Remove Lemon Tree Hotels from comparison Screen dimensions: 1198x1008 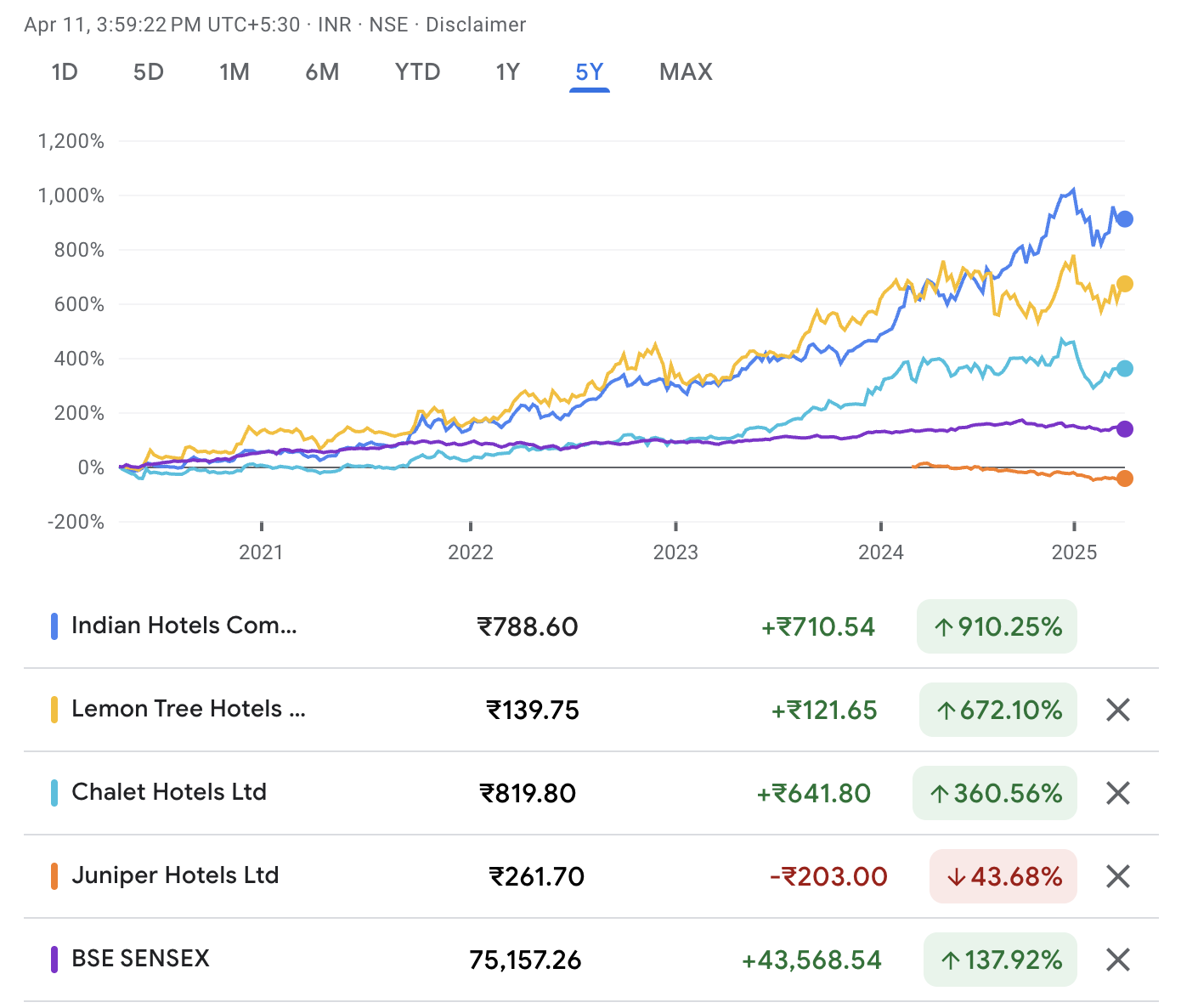pyautogui.click(x=1117, y=710)
